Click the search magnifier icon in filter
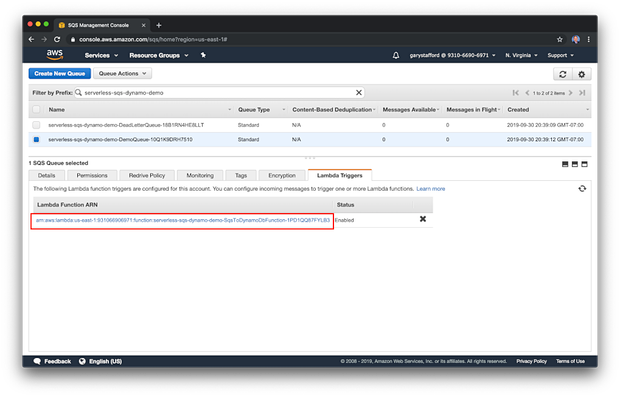Image resolution: width=620 pixels, height=397 pixels. pyautogui.click(x=78, y=93)
